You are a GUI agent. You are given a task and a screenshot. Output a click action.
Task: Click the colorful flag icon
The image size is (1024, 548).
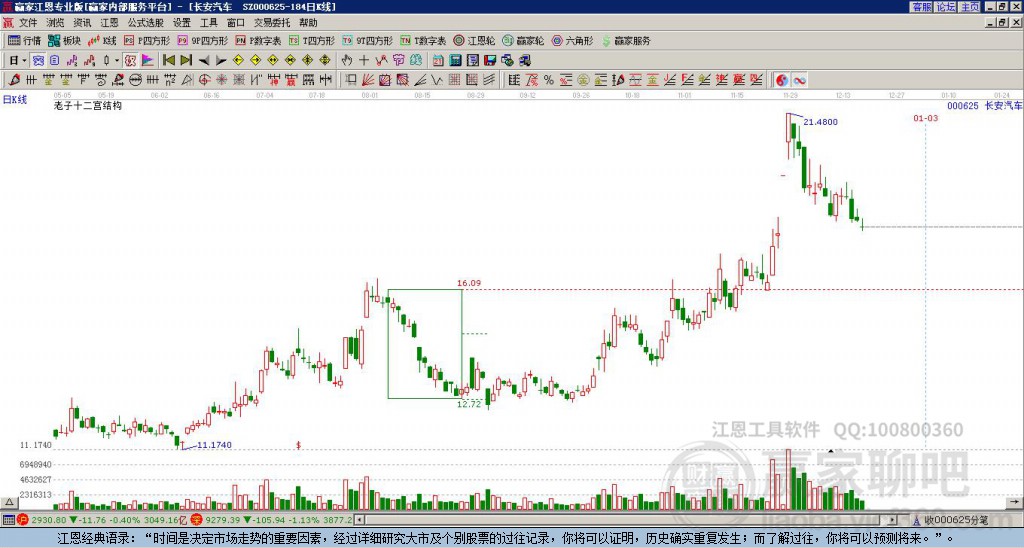pyautogui.click(x=148, y=61)
